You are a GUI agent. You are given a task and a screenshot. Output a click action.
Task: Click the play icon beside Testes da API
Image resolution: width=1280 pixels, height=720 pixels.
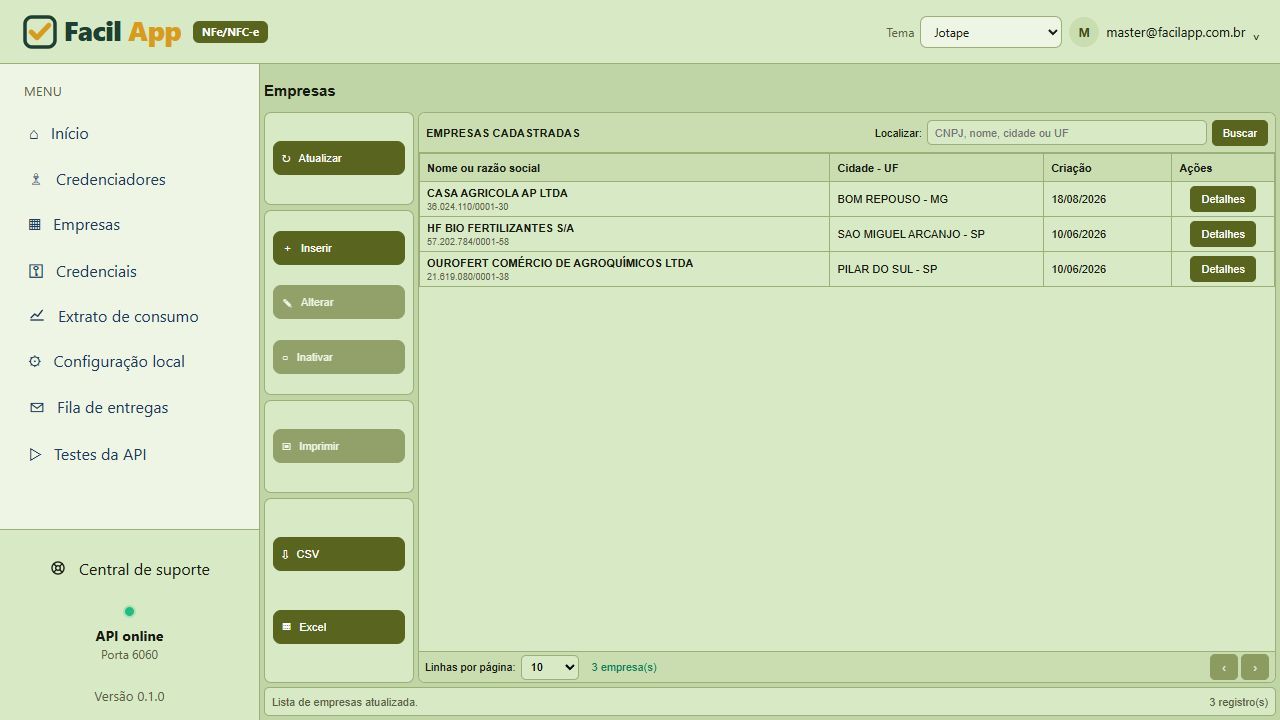(x=35, y=455)
